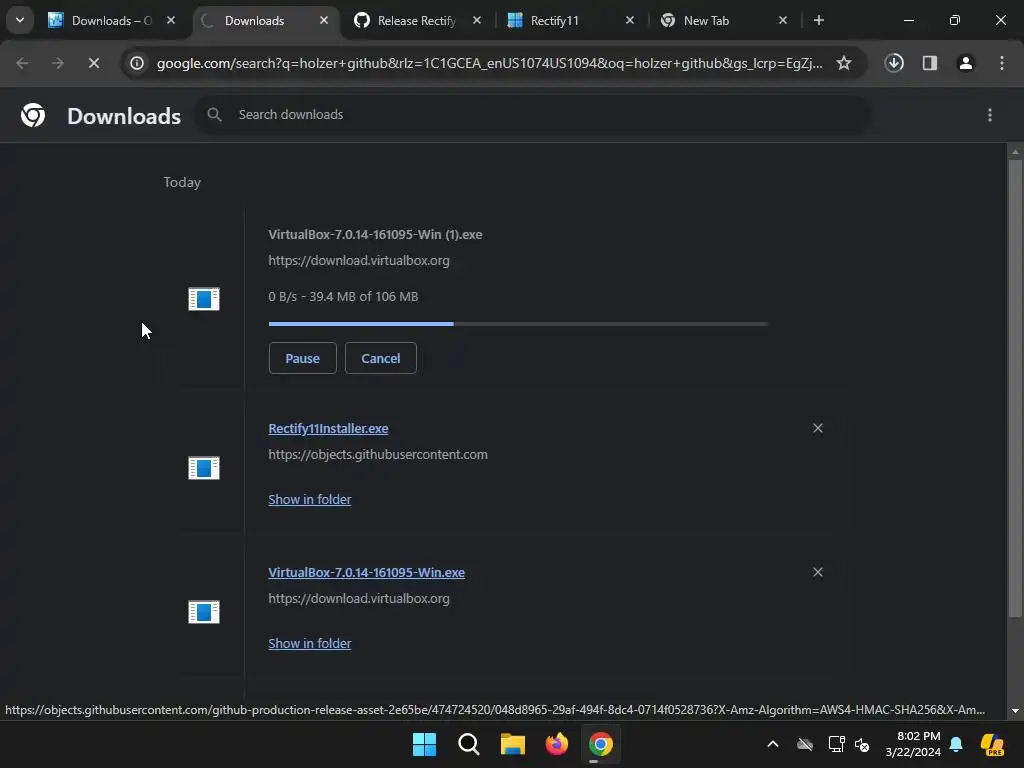Screen dimensions: 1024x768
Task: Click the VirtualBox-7.0.14-161095-Win (1).exe filename
Action: (375, 234)
